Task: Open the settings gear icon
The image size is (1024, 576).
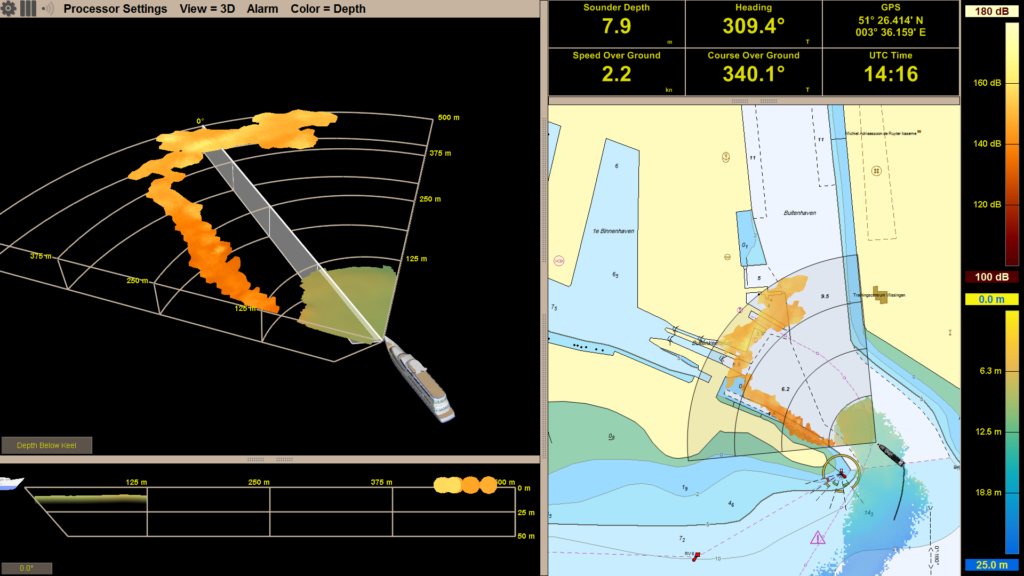Action: [x=9, y=9]
